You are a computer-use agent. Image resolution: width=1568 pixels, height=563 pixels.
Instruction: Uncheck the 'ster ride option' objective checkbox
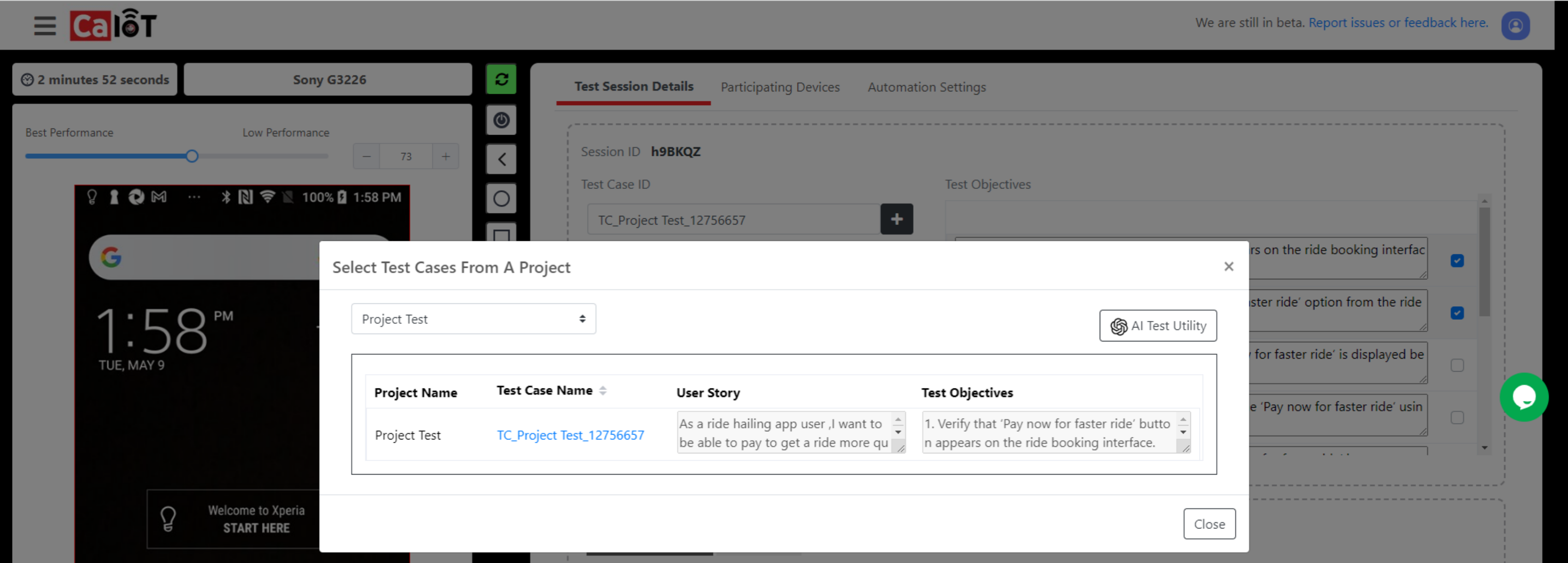(1457, 313)
